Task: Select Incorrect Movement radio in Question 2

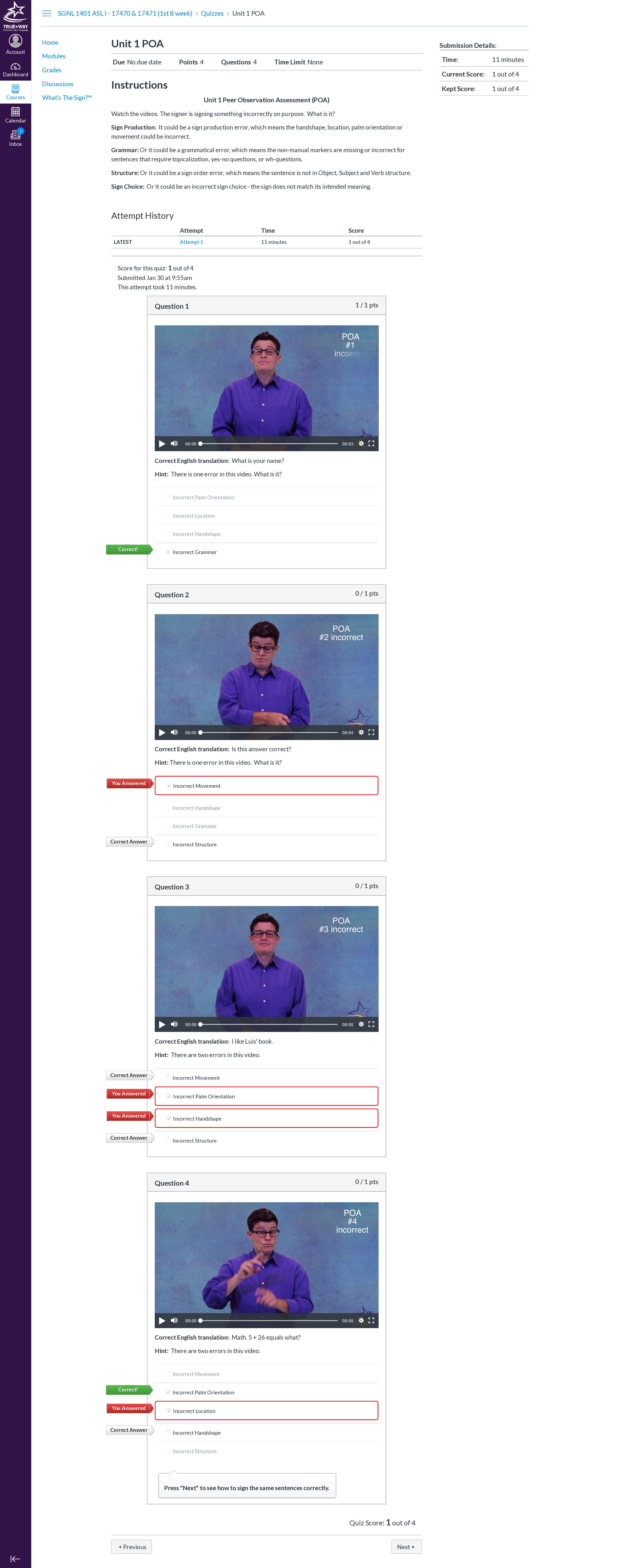Action: (169, 786)
